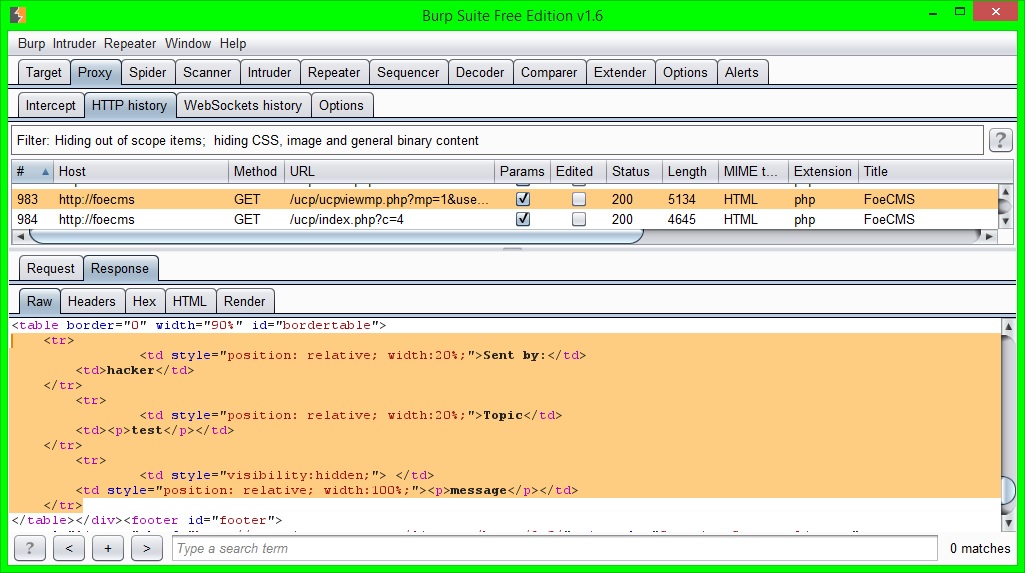The width and height of the screenshot is (1025, 573).
Task: Show the Request tab
Action: (x=51, y=269)
